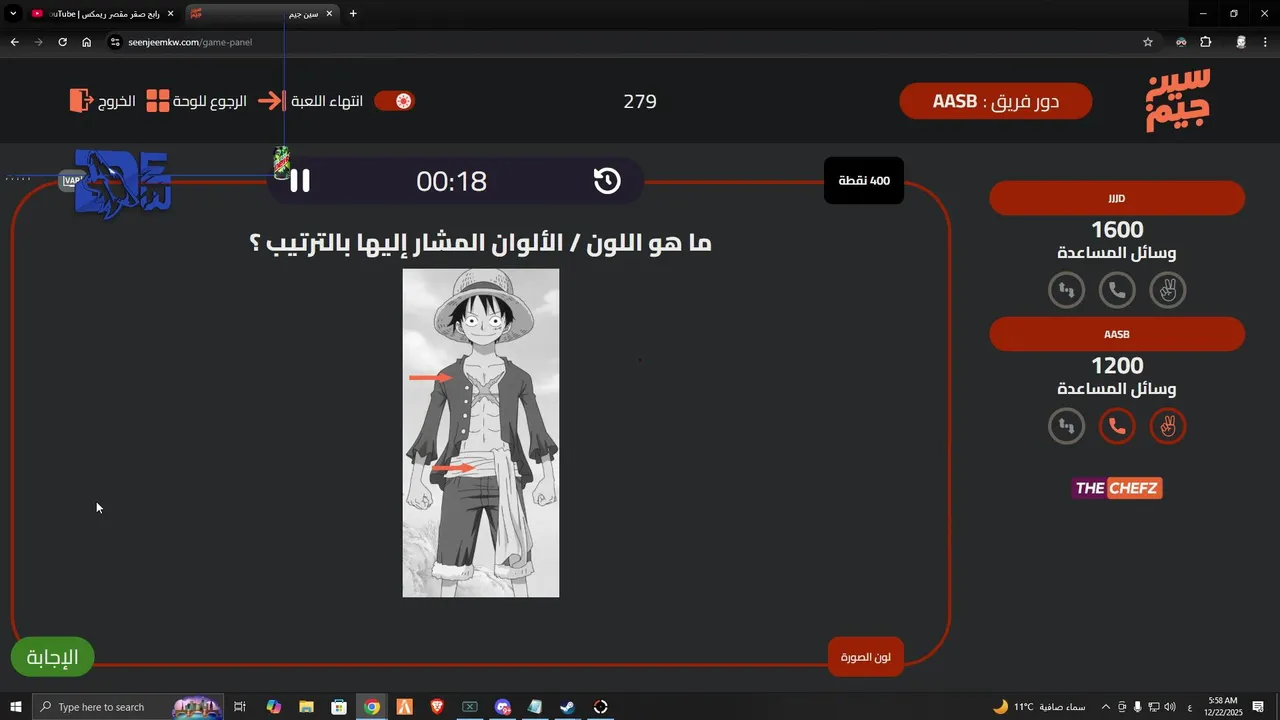
Task: Click AASB score 1200
Action: pyautogui.click(x=1117, y=366)
